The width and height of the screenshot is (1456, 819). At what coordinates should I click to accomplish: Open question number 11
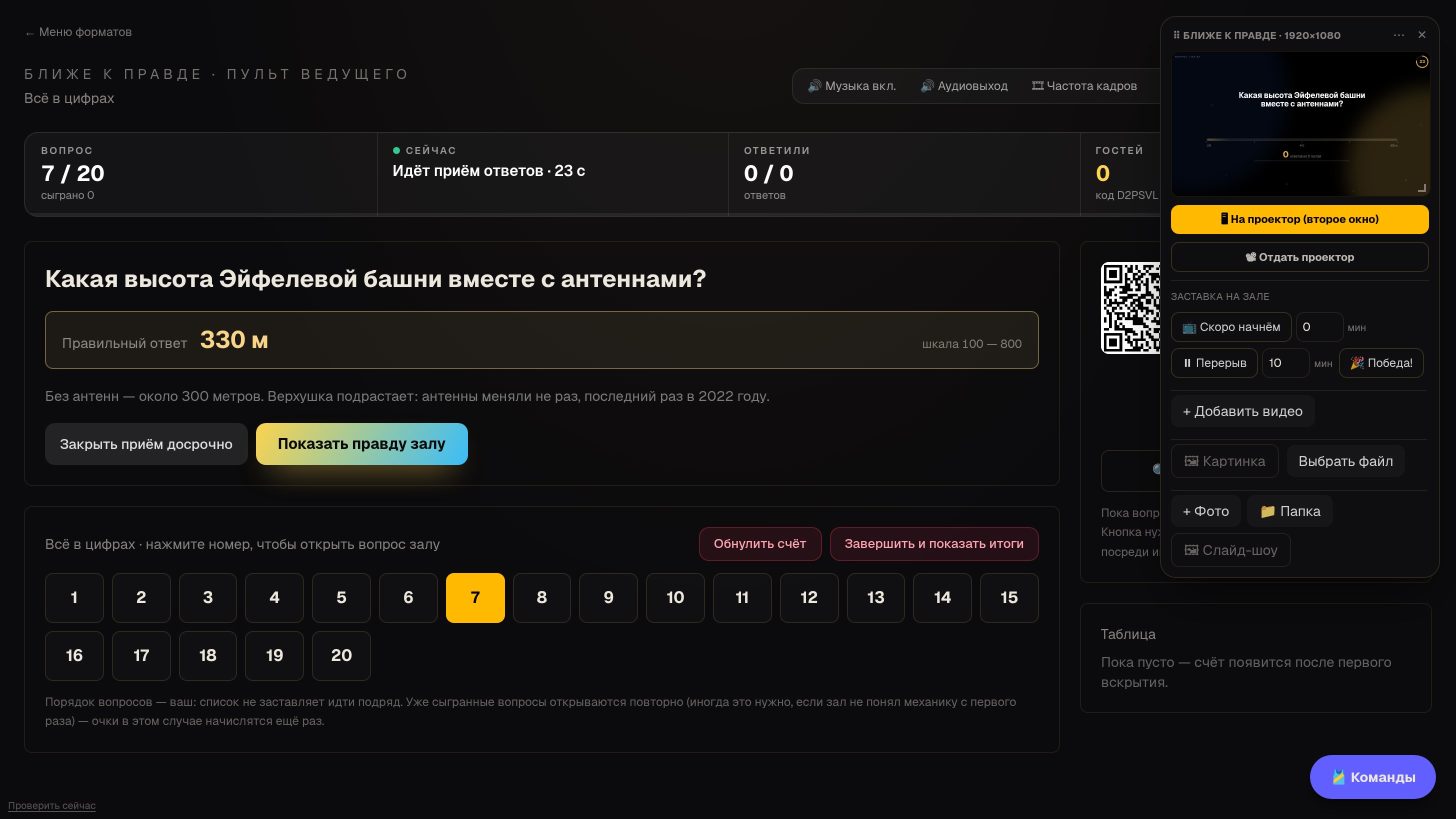pos(742,598)
